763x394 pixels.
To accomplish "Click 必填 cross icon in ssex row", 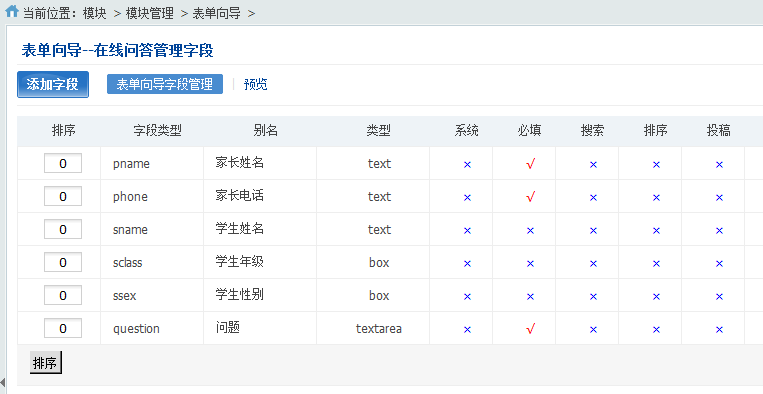I will tap(530, 297).
